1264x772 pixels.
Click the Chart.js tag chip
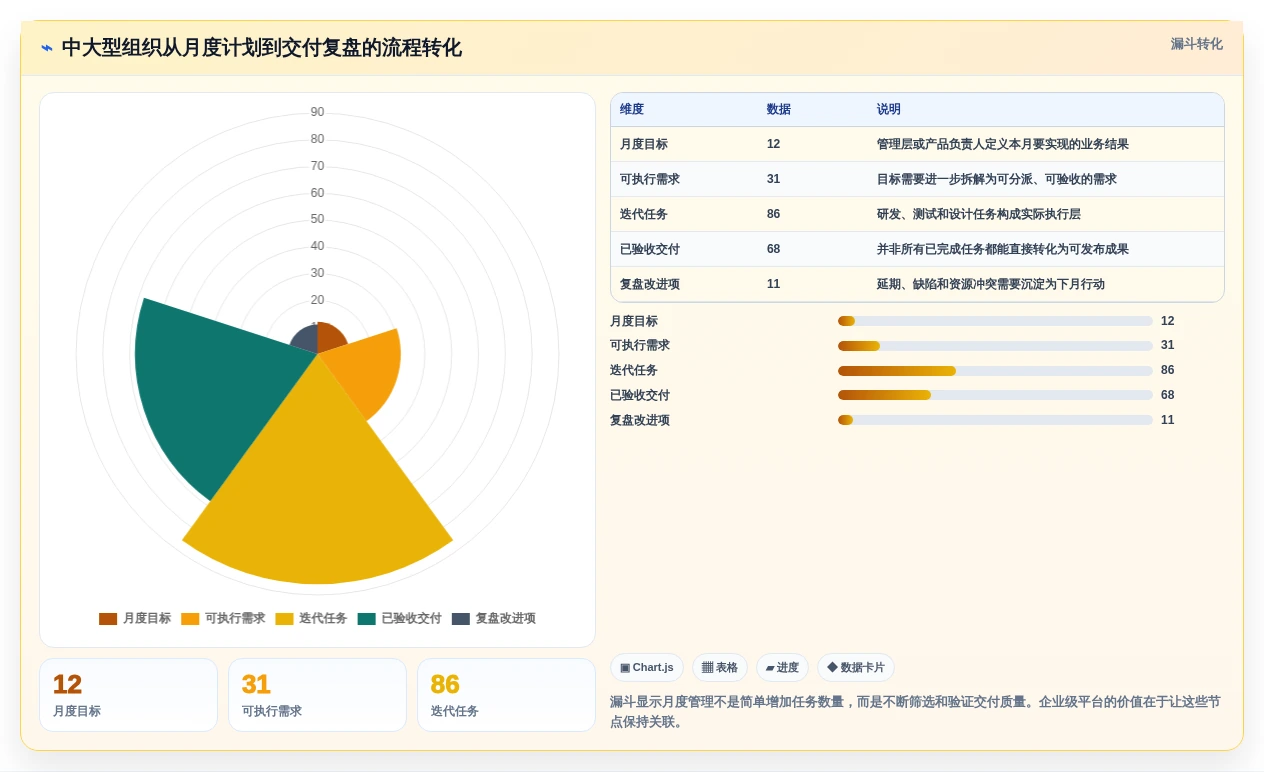point(647,668)
